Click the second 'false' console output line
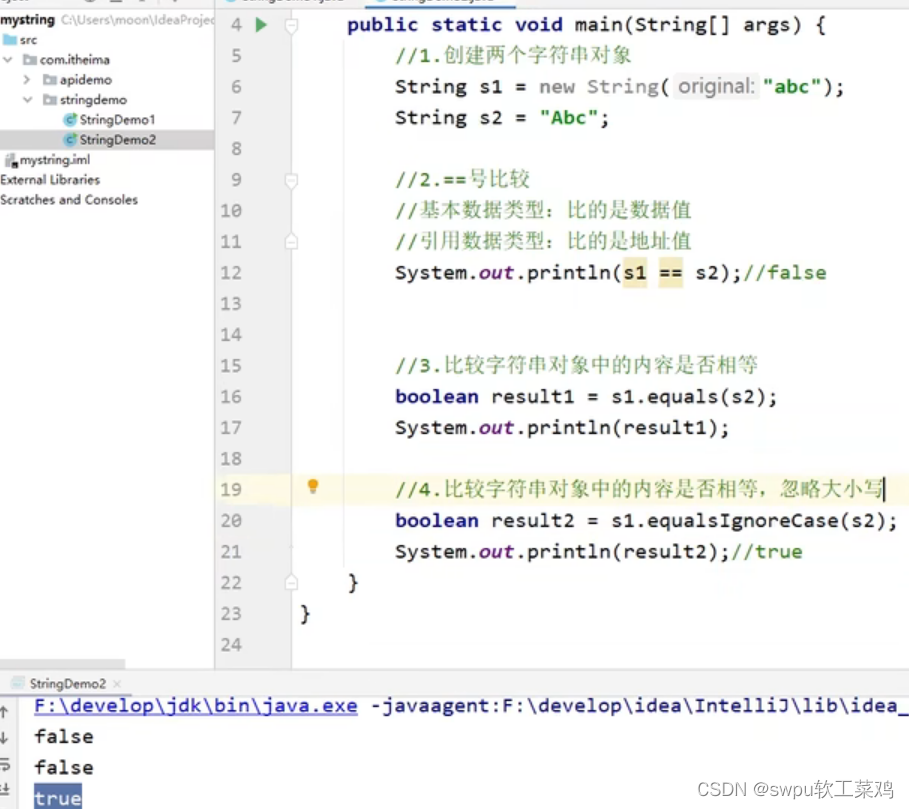909x809 pixels. coord(64,768)
